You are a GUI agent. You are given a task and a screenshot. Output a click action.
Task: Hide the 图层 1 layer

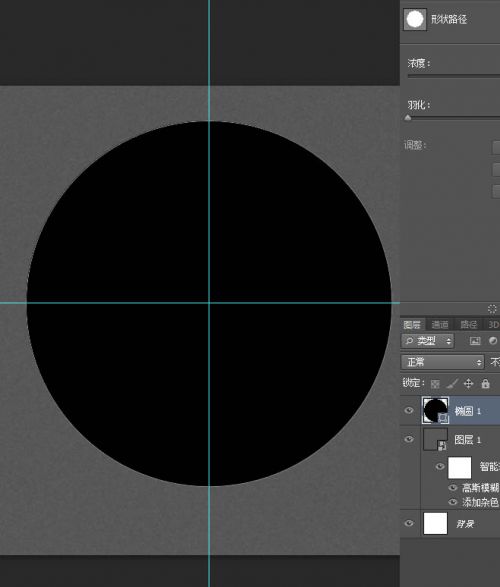pyautogui.click(x=409, y=439)
